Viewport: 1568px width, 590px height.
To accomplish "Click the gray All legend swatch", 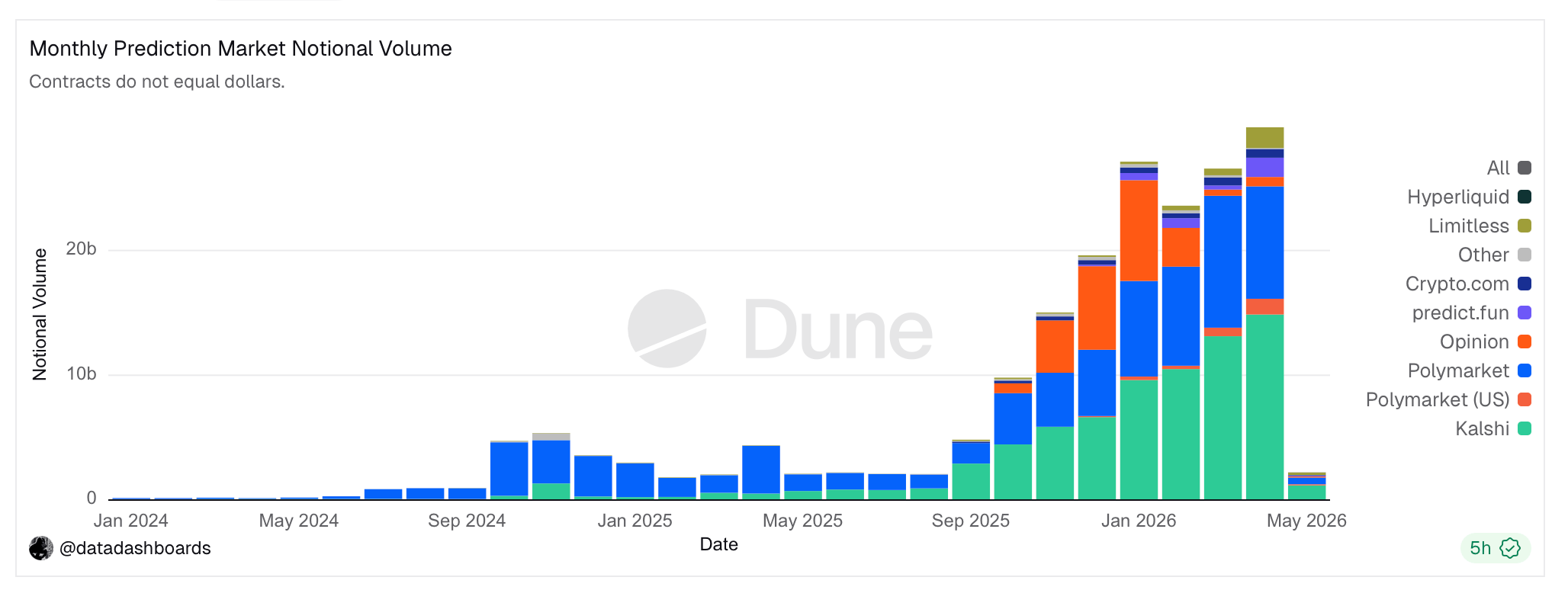I will click(1525, 168).
